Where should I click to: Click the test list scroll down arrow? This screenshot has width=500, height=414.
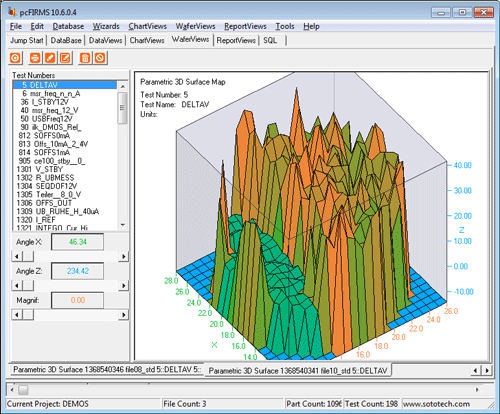tap(122, 225)
